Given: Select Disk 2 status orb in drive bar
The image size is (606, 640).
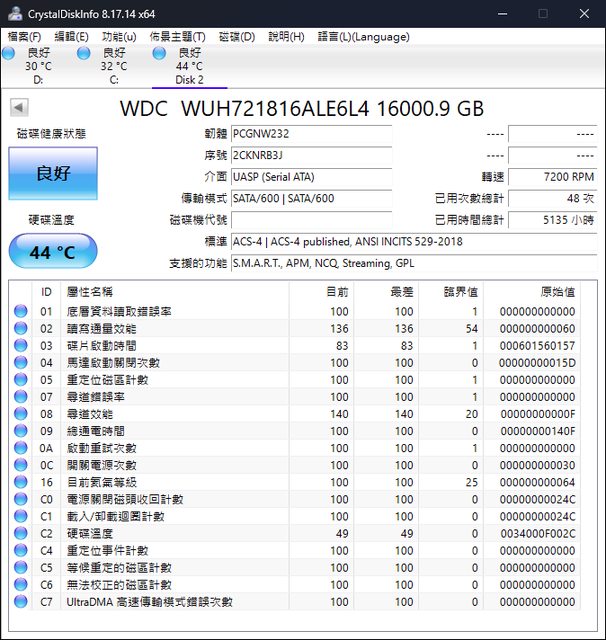Looking at the screenshot, I should 159,53.
